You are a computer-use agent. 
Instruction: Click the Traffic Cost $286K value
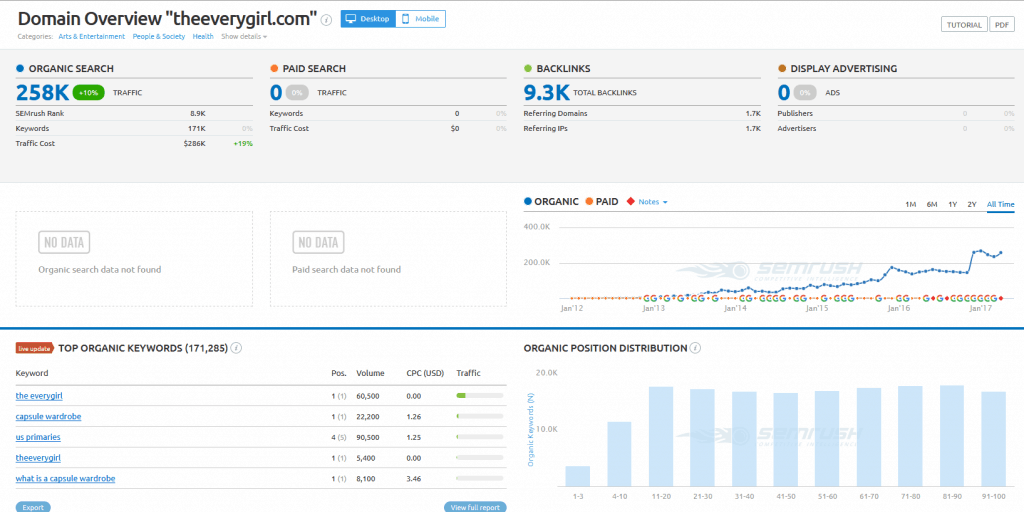[x=194, y=144]
